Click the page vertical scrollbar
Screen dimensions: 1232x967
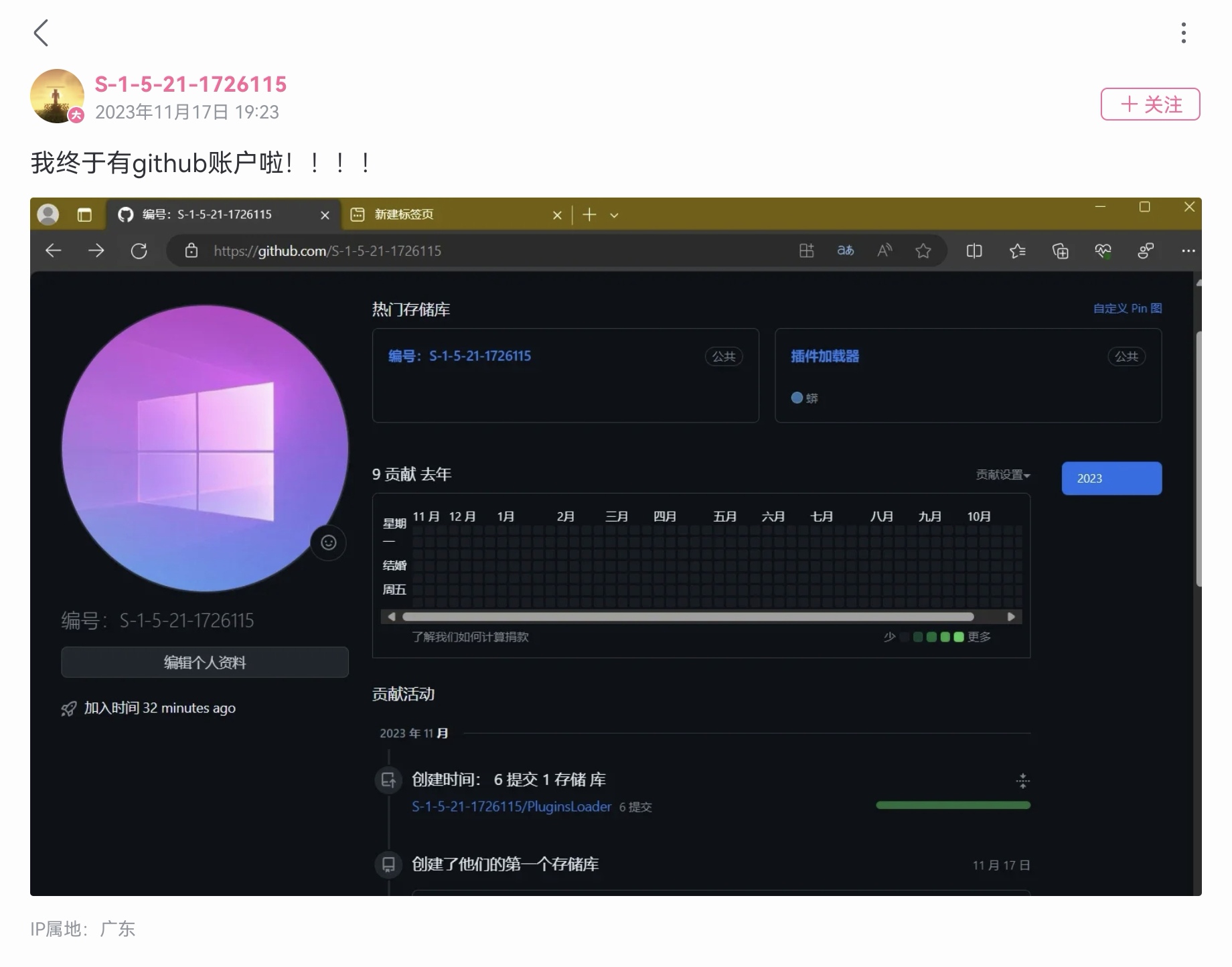coord(1198,459)
